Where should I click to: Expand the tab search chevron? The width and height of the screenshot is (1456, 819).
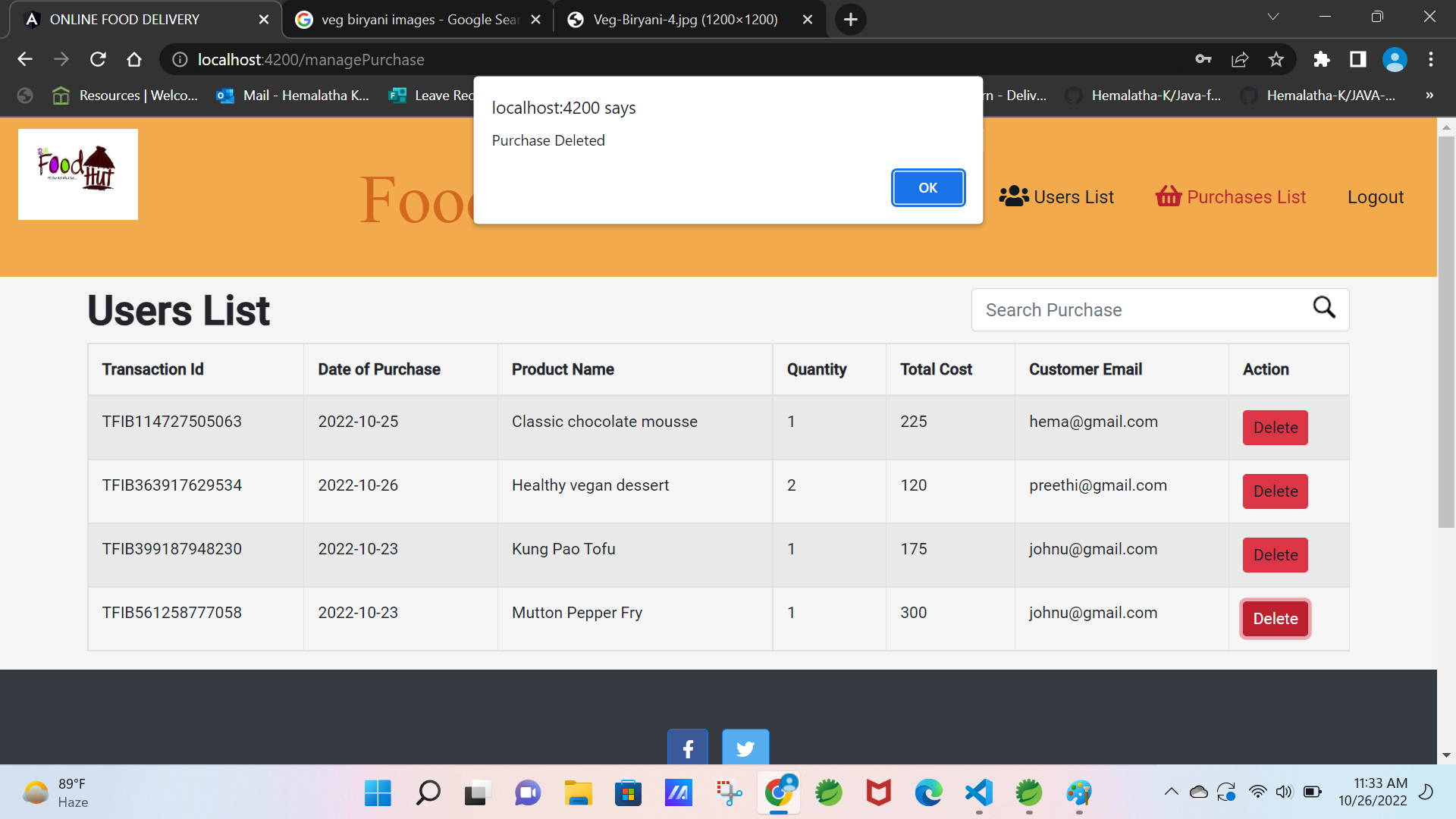click(1273, 17)
